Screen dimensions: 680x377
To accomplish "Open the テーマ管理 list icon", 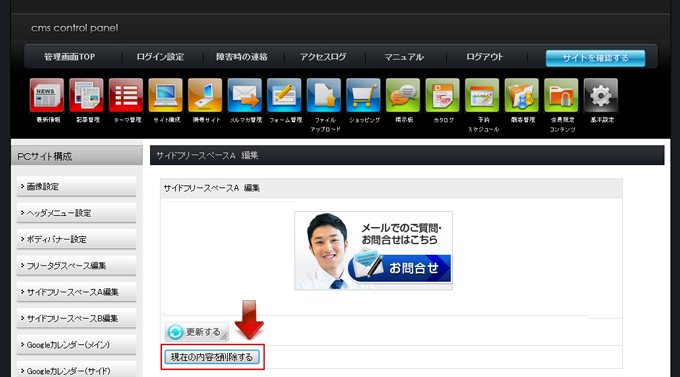I will (x=126, y=95).
